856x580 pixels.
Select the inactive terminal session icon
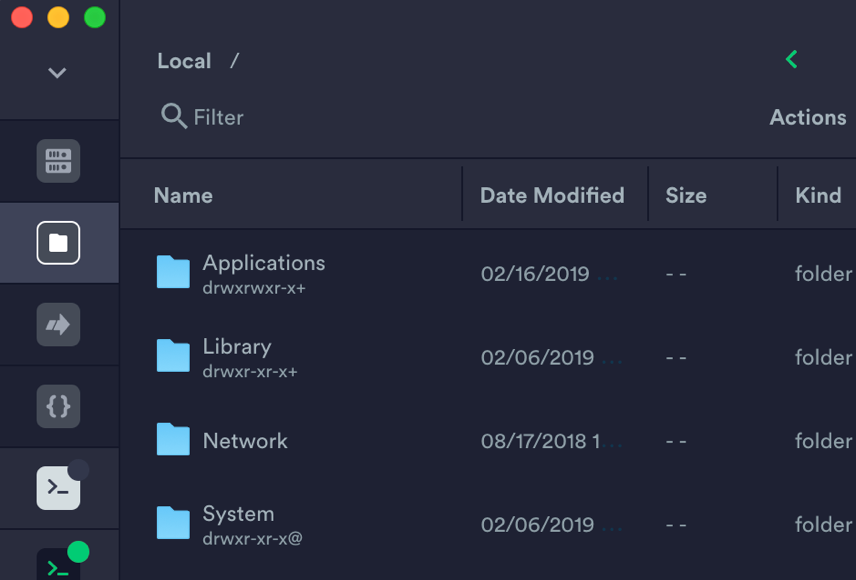(58, 488)
